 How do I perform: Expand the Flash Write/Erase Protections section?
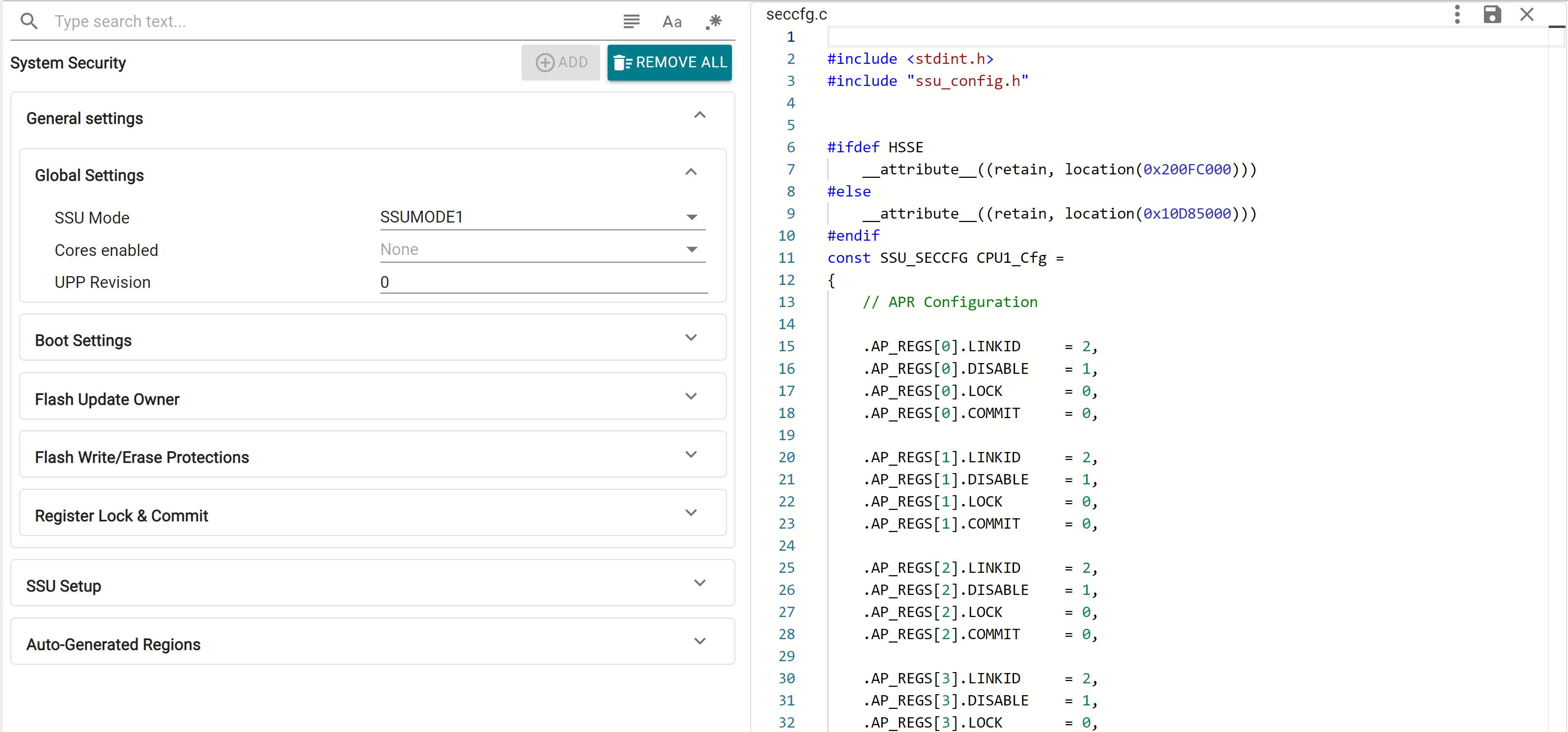pyautogui.click(x=691, y=454)
